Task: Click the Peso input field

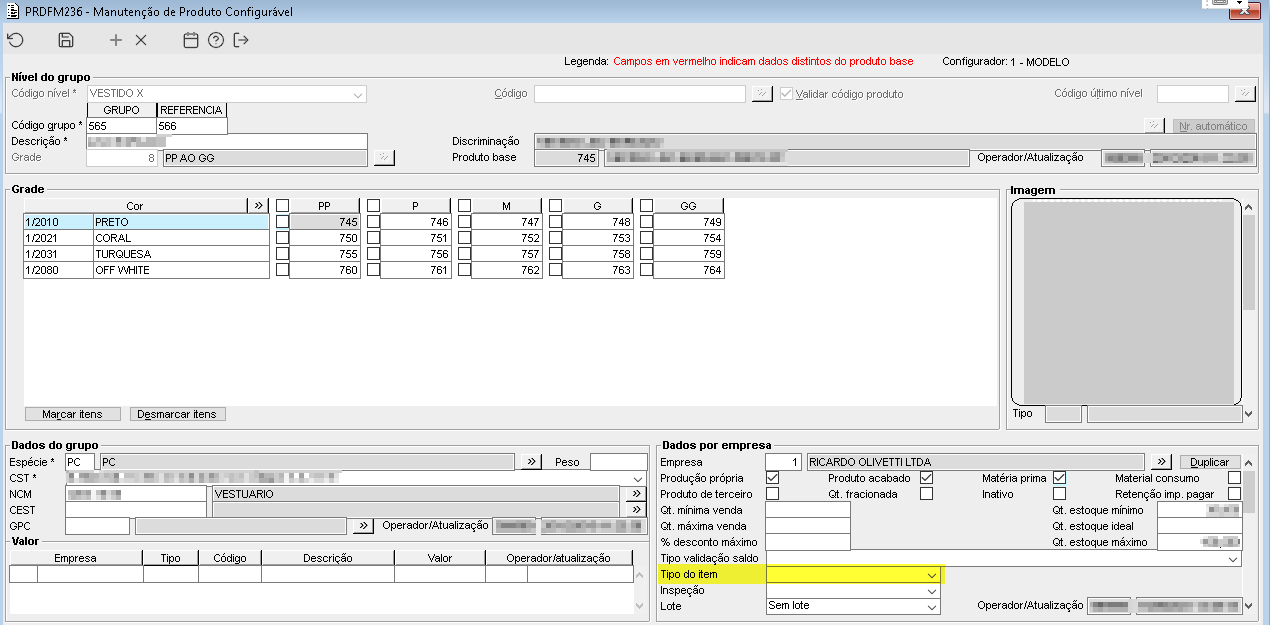Action: [618, 462]
